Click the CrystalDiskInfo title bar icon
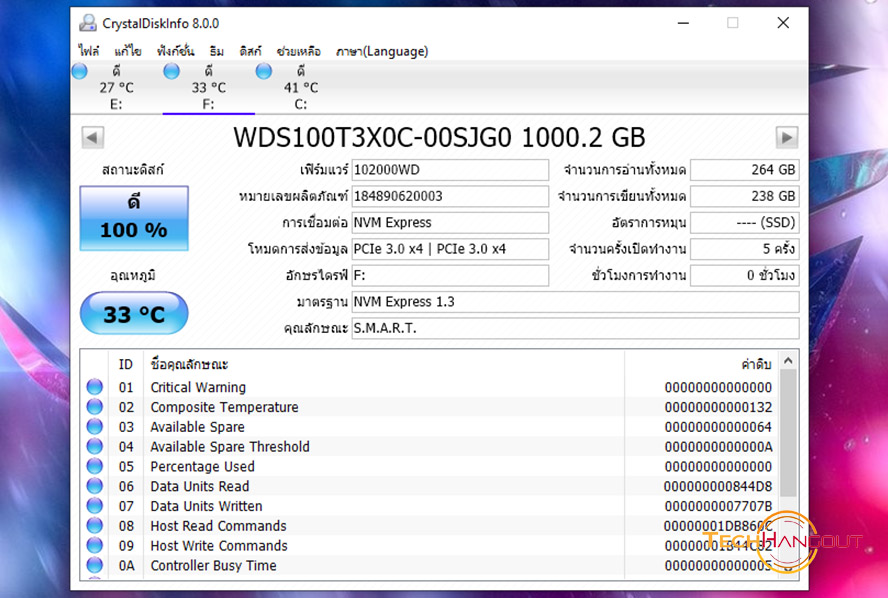The width and height of the screenshot is (888, 598). [x=88, y=23]
